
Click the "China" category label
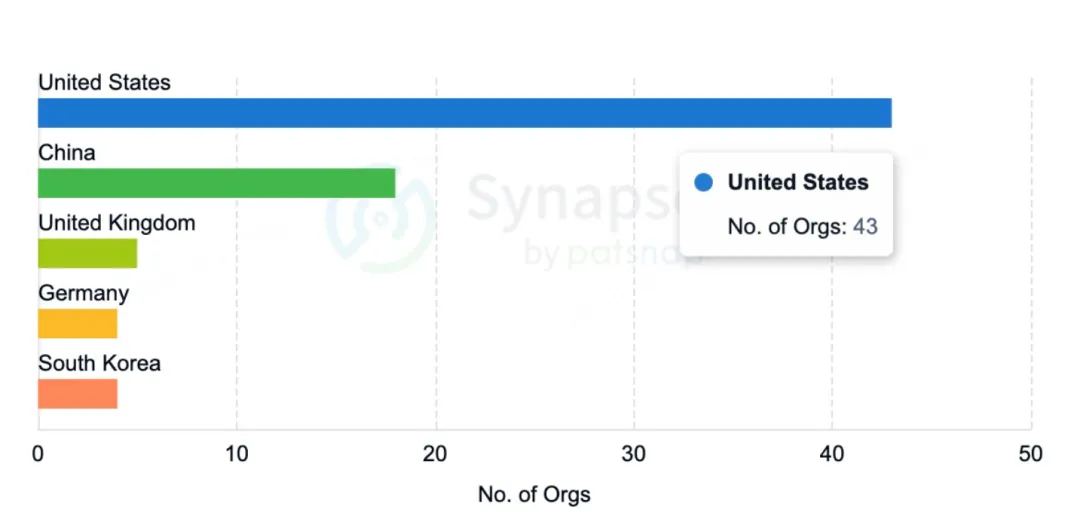click(67, 153)
